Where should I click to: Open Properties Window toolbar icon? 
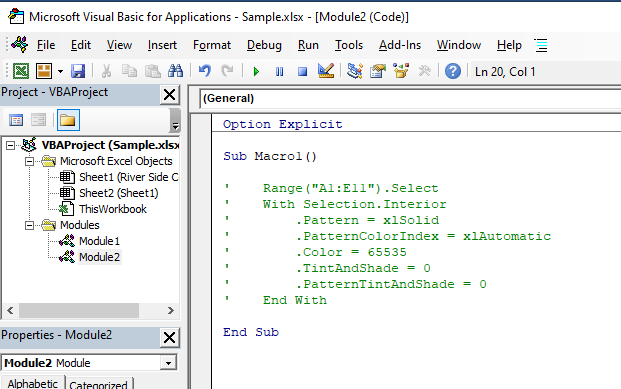[378, 71]
